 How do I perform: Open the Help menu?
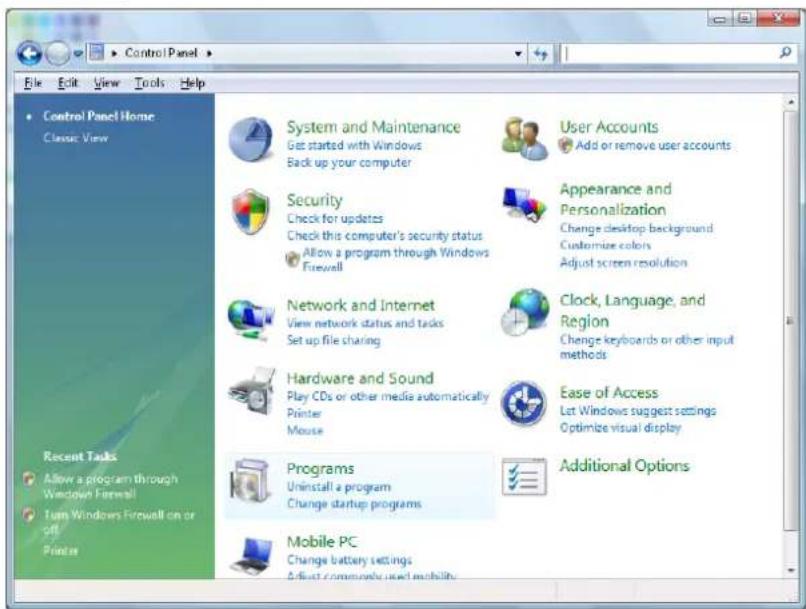(193, 83)
